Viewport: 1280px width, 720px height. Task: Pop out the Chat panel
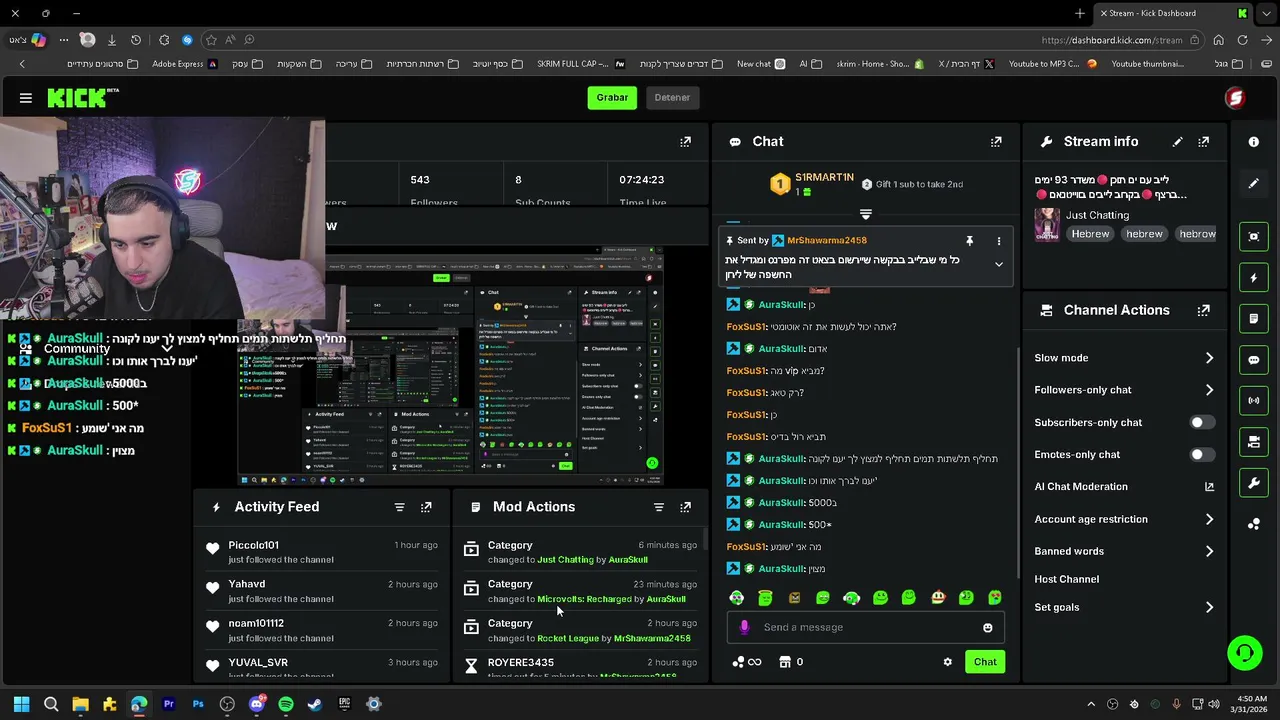pyautogui.click(x=996, y=142)
